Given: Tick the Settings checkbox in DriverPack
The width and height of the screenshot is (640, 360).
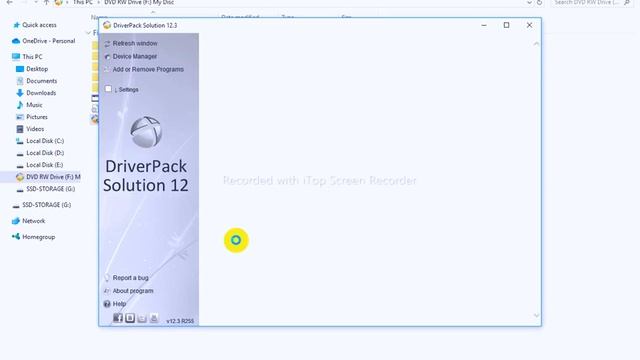Looking at the screenshot, I should click(x=108, y=89).
